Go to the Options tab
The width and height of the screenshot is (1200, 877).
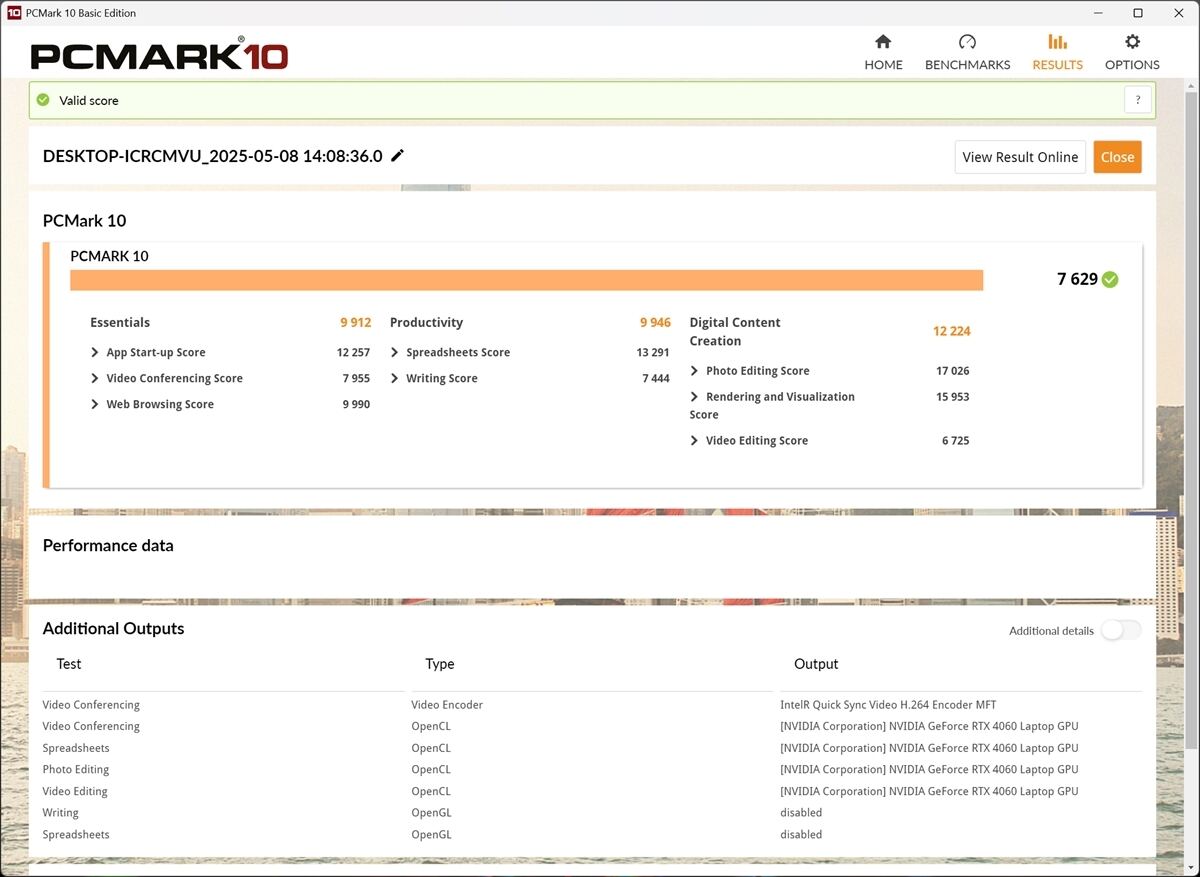pyautogui.click(x=1132, y=53)
